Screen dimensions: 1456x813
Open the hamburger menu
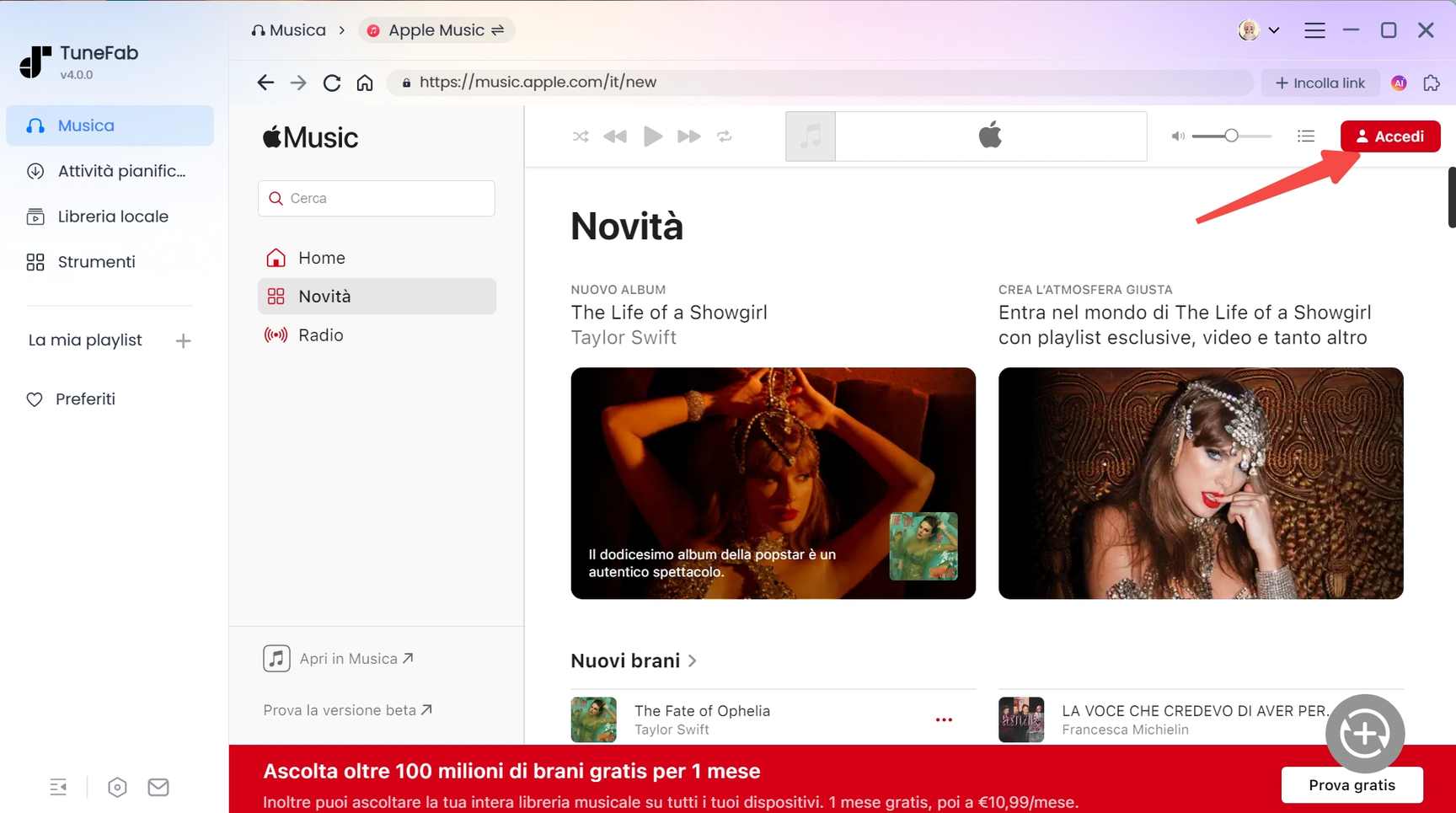pos(1314,29)
